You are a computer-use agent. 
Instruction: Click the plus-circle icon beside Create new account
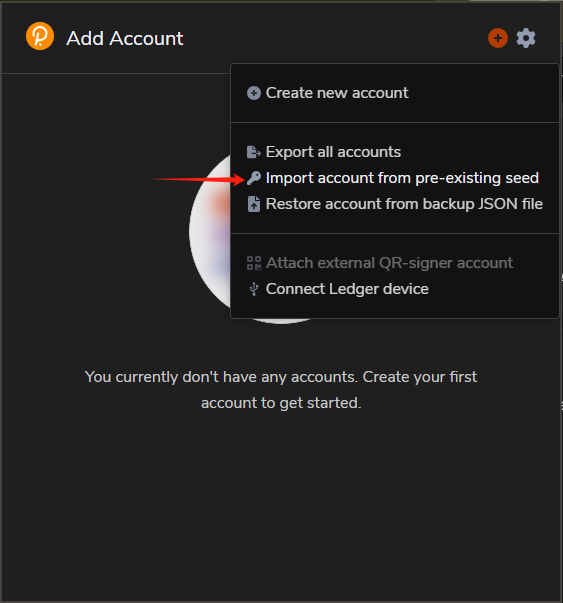(253, 93)
